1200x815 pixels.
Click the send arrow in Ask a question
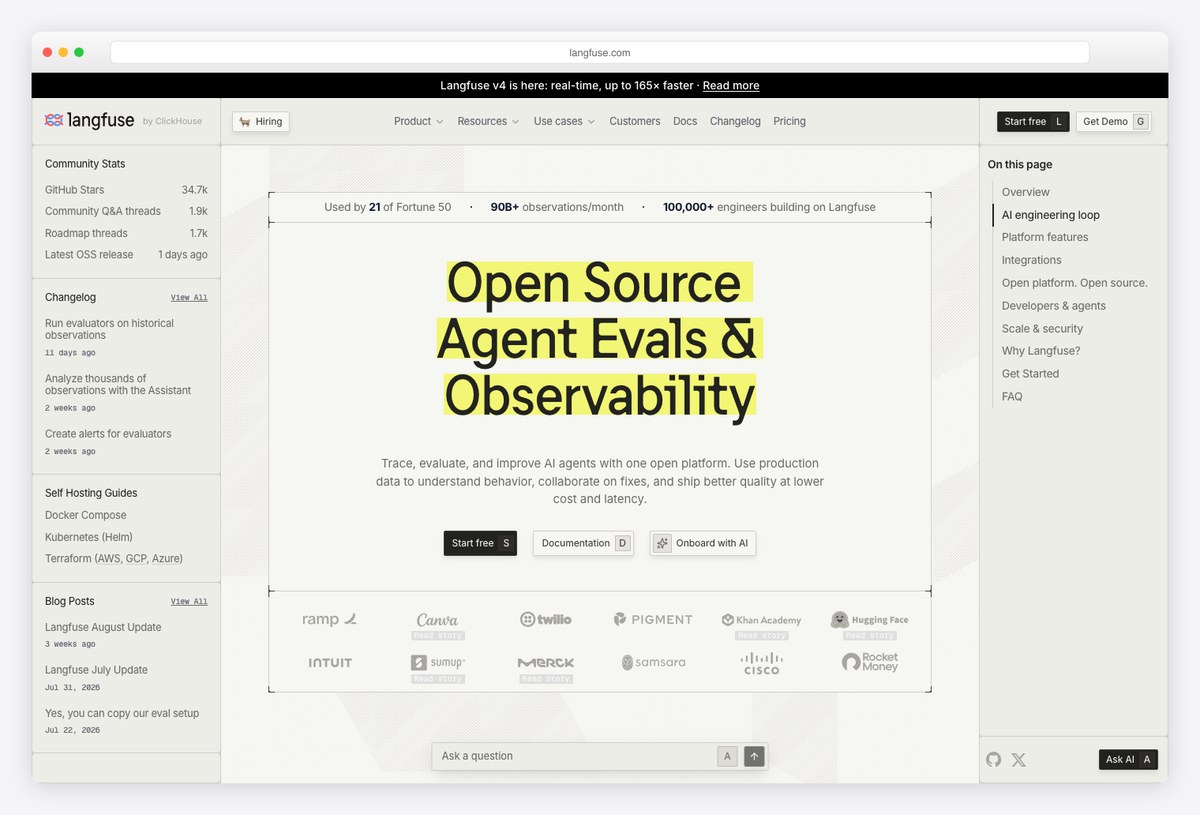pyautogui.click(x=754, y=756)
